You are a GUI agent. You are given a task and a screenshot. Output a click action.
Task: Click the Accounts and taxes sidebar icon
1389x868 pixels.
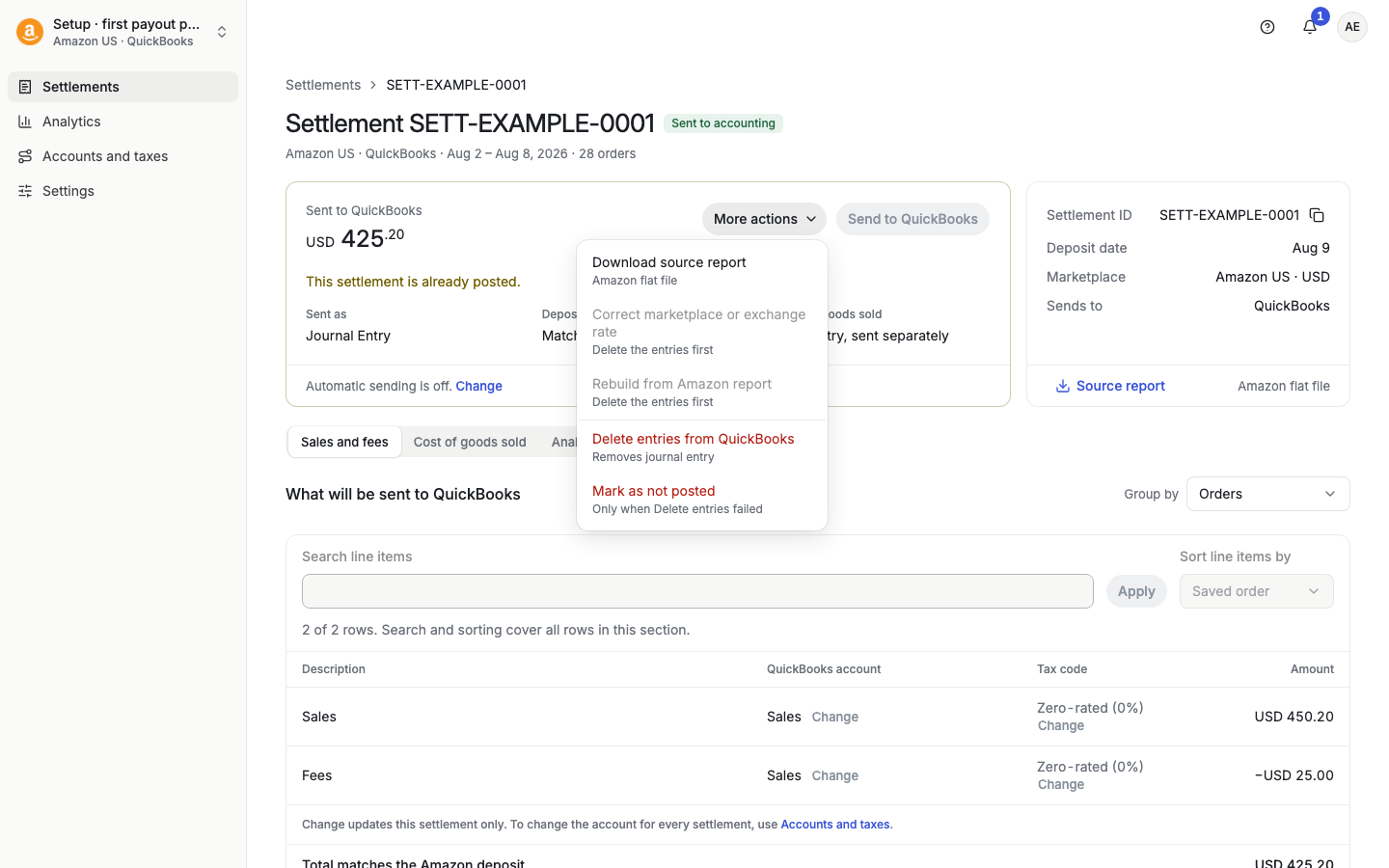point(25,156)
